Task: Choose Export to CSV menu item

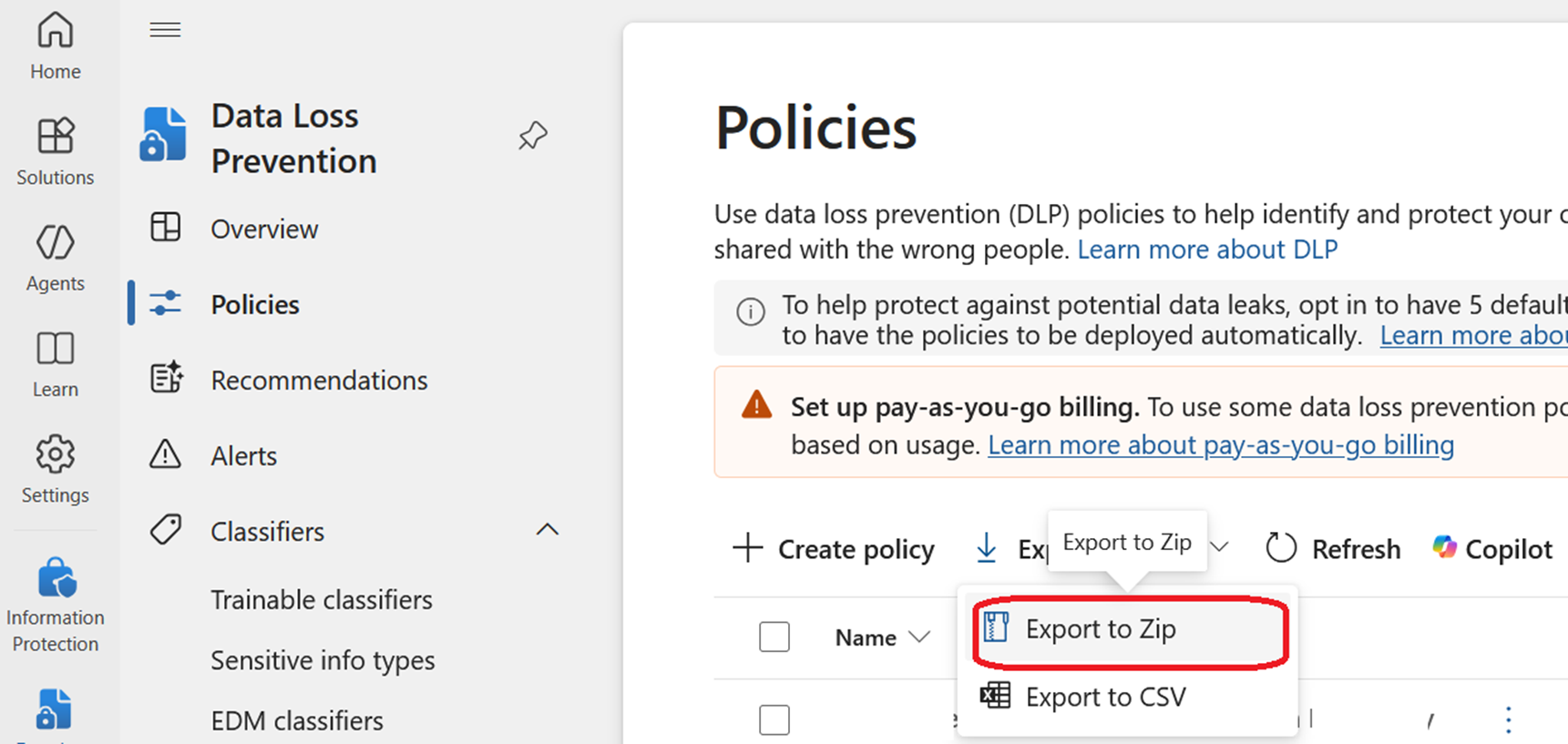Action: [1129, 697]
